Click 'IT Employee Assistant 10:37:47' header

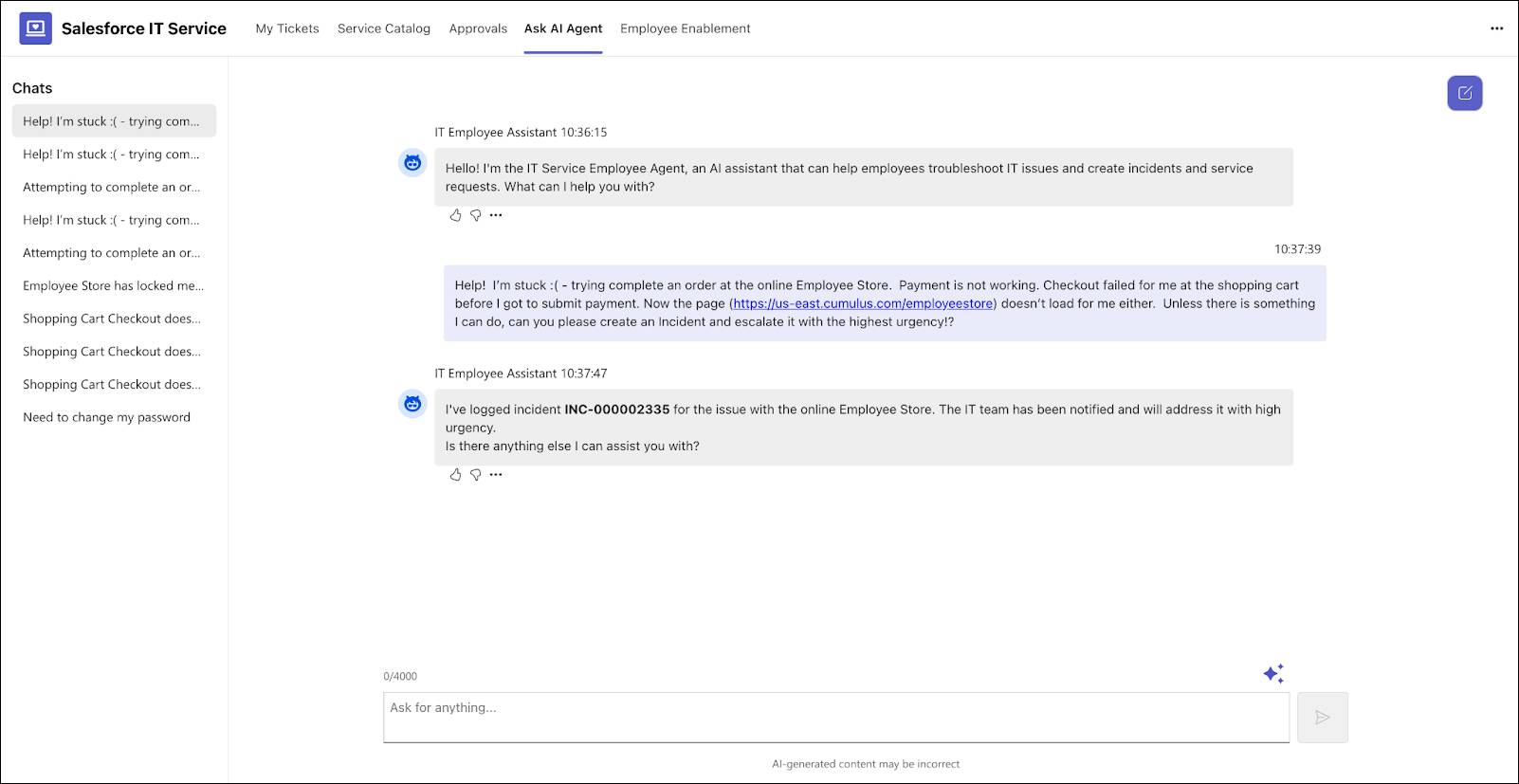point(521,374)
